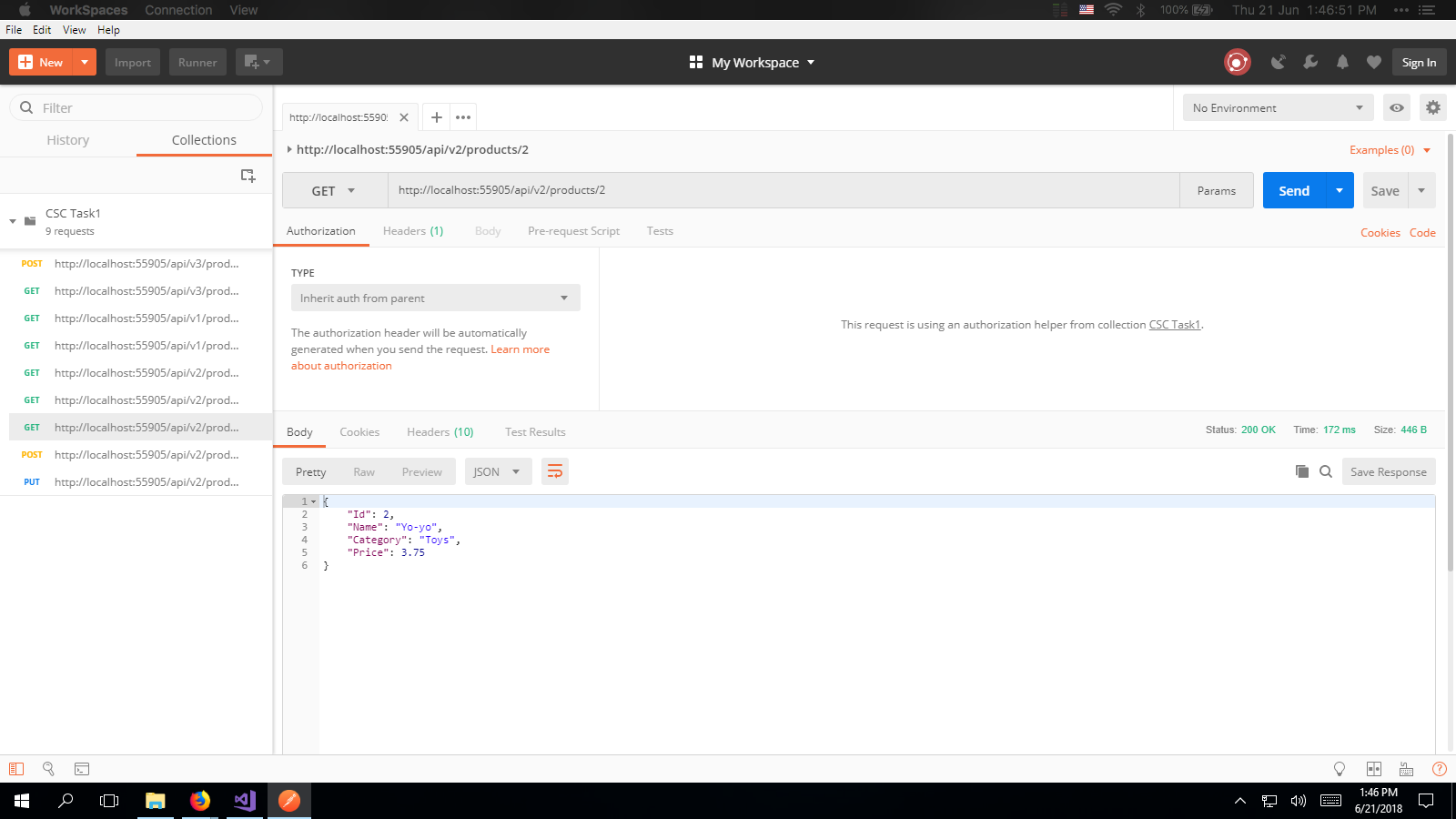
Task: Click the request URL input field
Action: click(x=783, y=190)
